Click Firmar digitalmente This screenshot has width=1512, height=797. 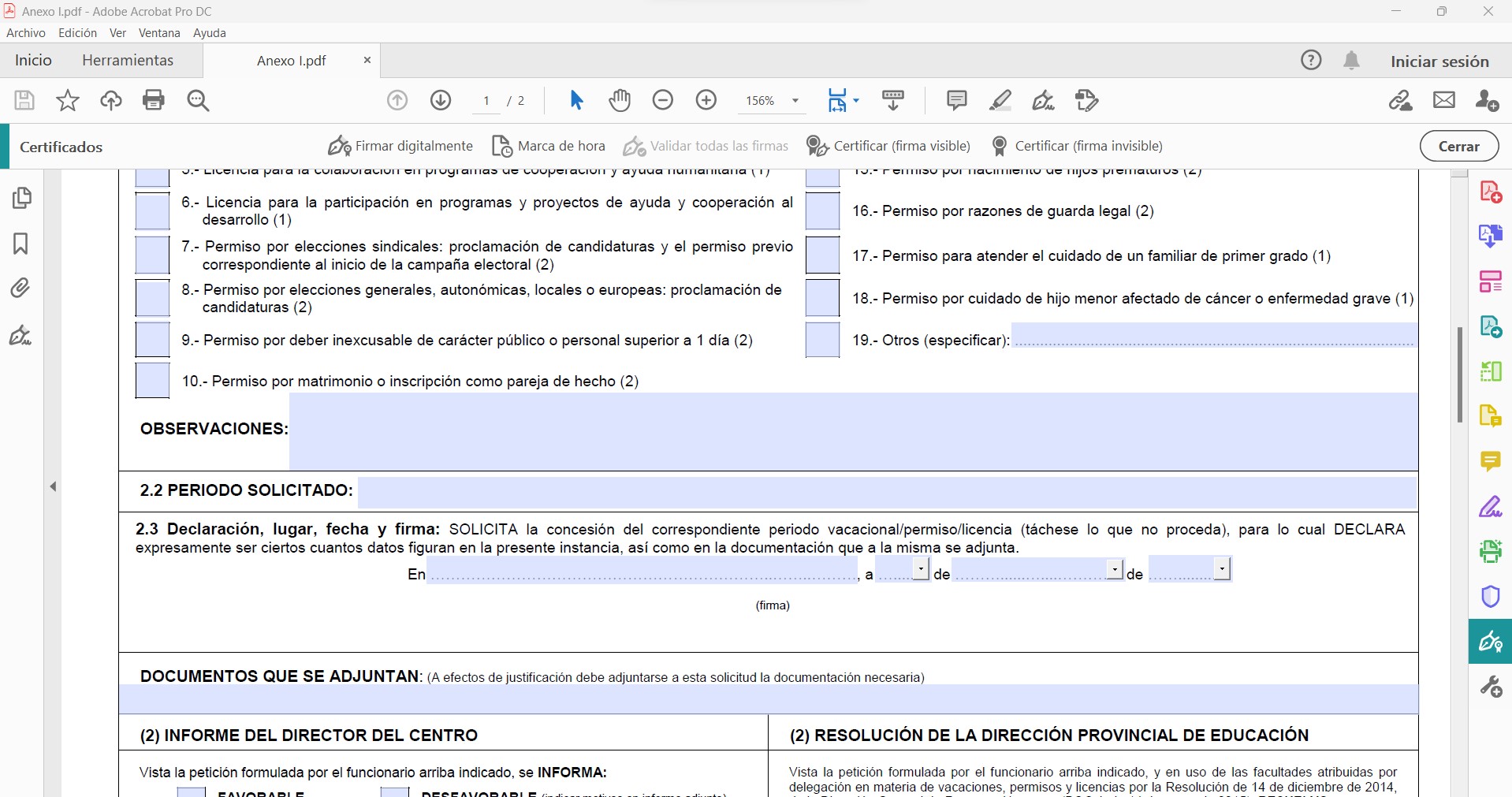[x=400, y=146]
